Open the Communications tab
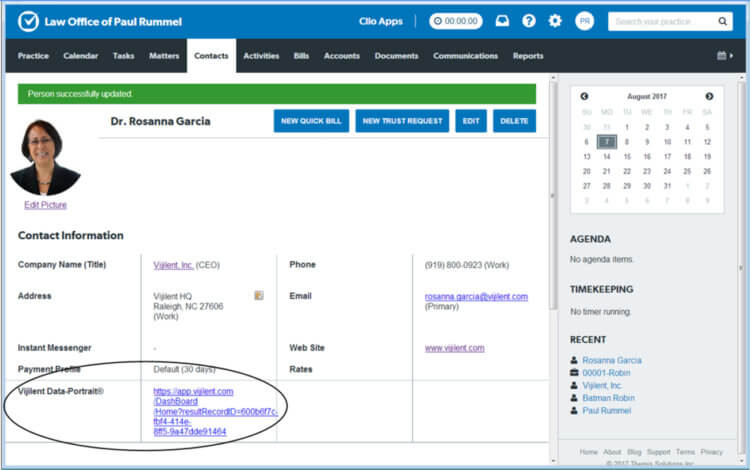This screenshot has width=750, height=470. click(465, 56)
